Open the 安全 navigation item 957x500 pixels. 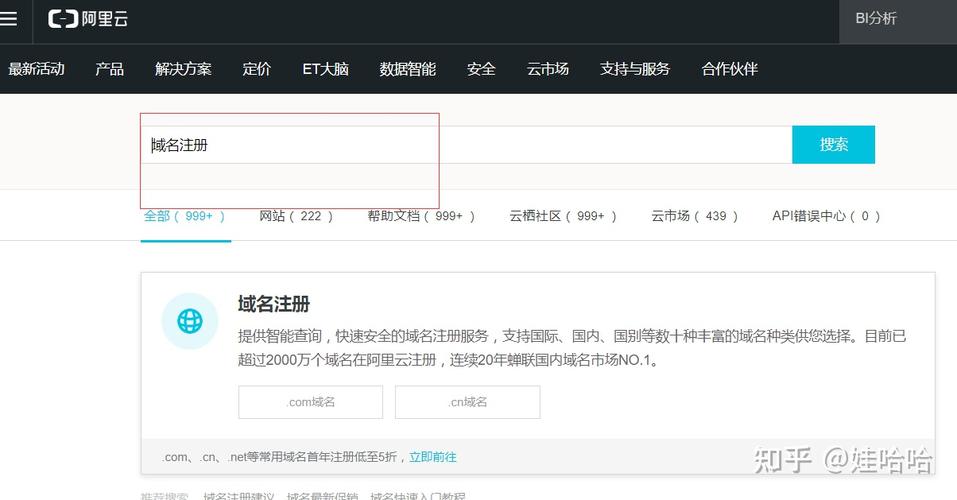click(481, 69)
